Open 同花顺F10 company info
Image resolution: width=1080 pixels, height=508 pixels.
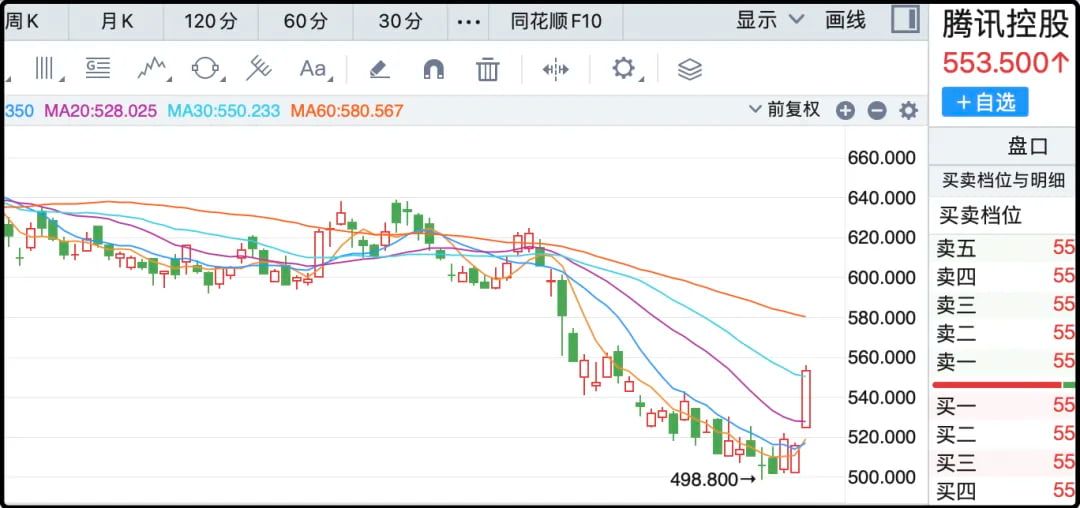point(556,20)
